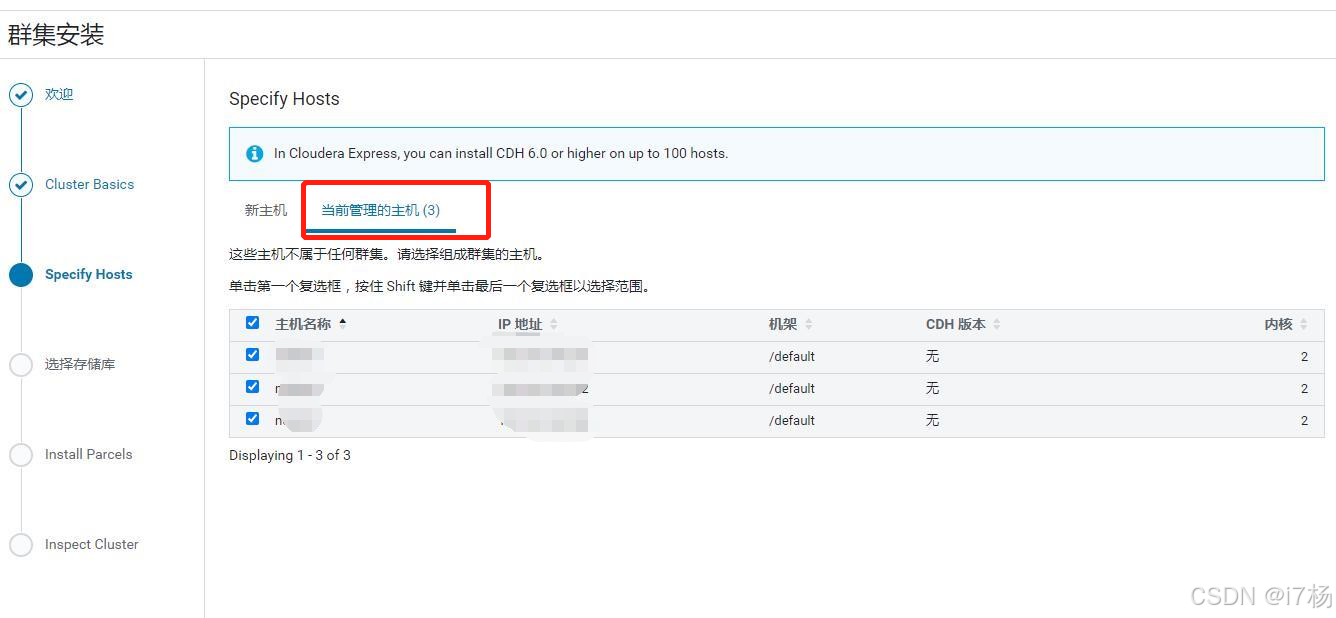Viewport: 1336px width, 618px height.
Task: Uncheck the first host row checkbox
Action: (x=252, y=354)
